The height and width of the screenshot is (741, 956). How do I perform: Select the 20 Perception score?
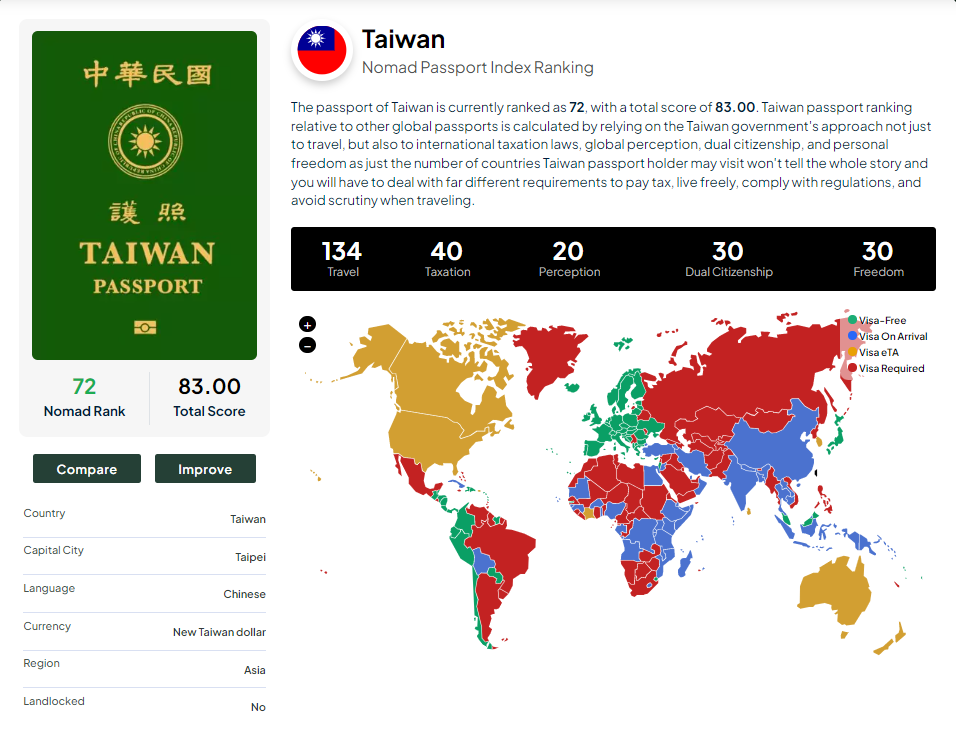pos(569,259)
